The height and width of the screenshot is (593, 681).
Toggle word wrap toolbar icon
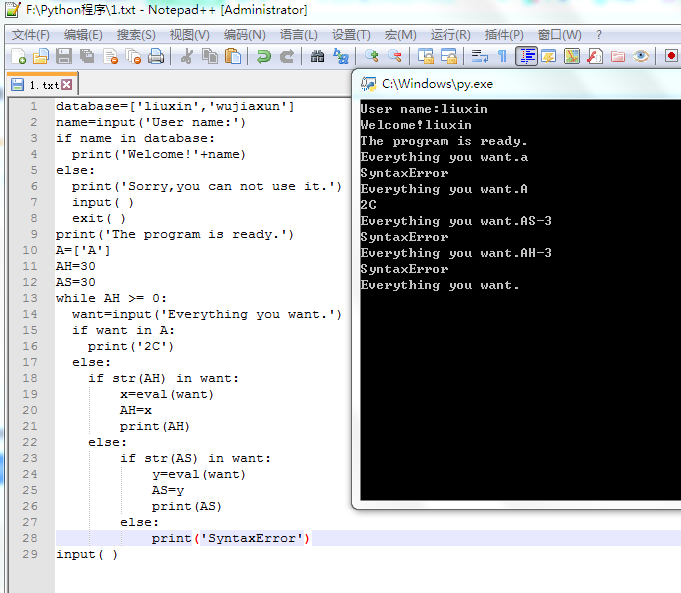[479, 56]
